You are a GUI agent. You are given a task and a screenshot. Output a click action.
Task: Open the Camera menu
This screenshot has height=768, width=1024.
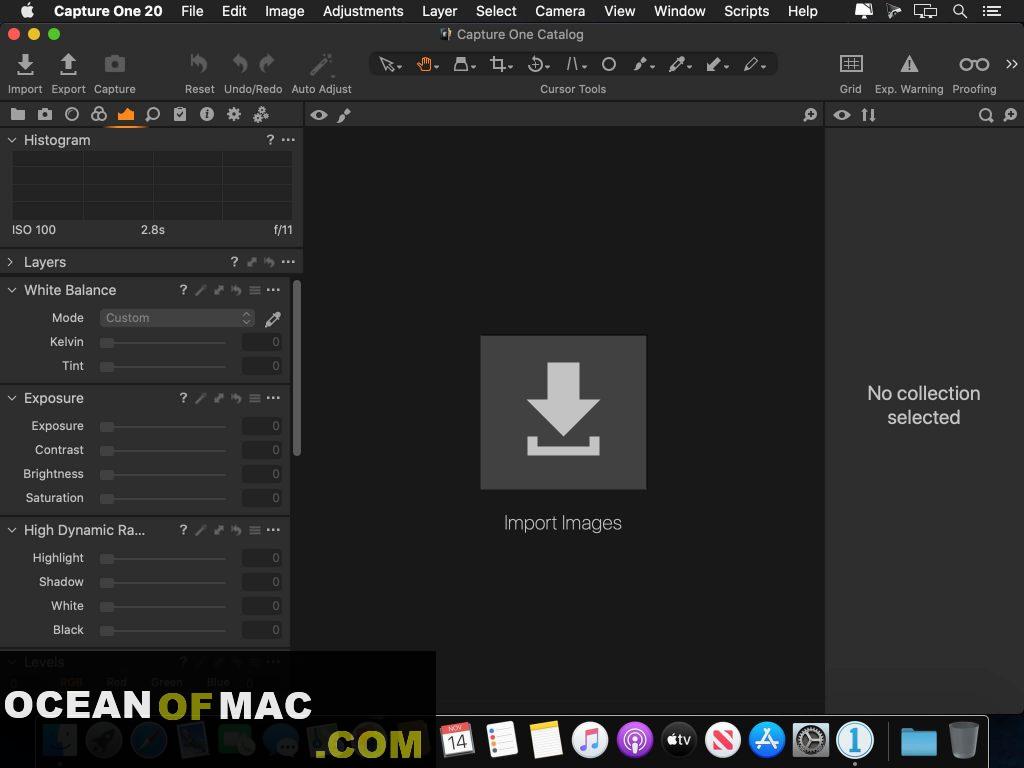pos(560,11)
